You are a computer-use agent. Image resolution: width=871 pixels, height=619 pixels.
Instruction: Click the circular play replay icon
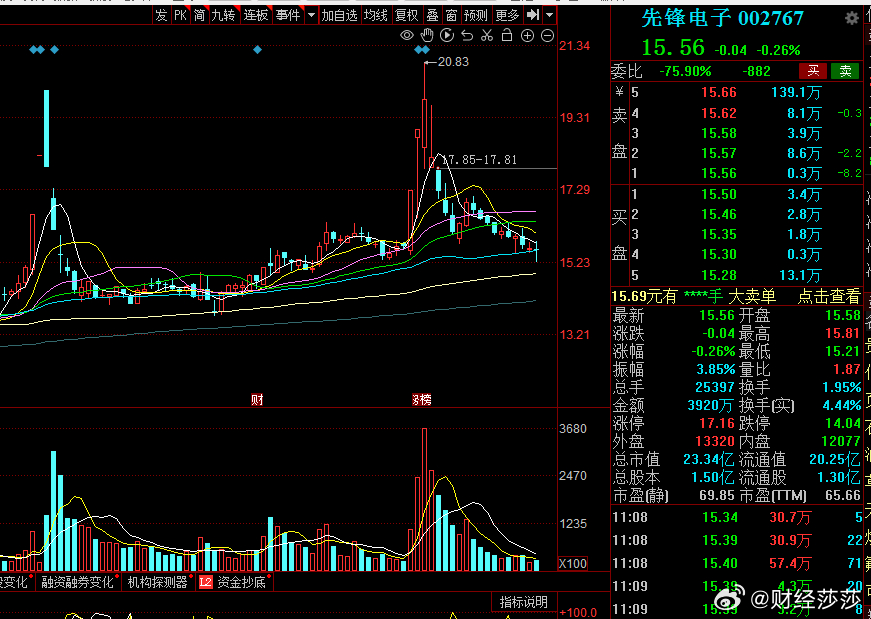coord(447,36)
